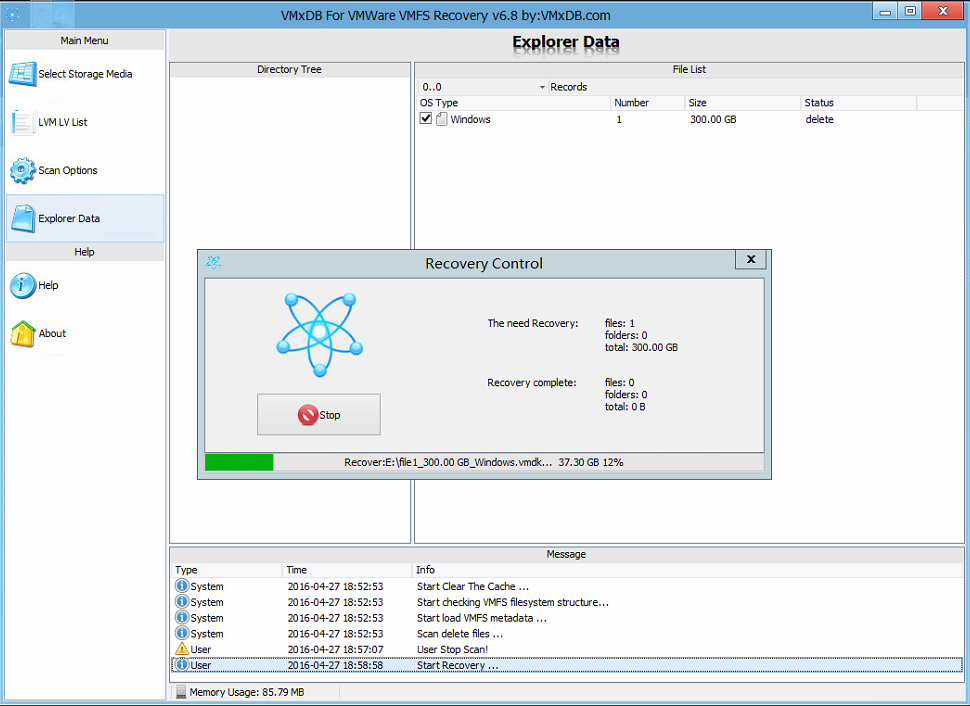The image size is (970, 706).
Task: Click the Recovery Control dialog title icon
Action: 213,263
